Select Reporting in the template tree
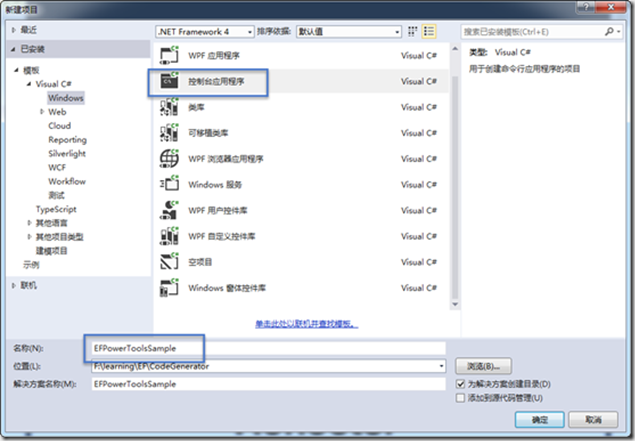The image size is (635, 441). [x=68, y=140]
